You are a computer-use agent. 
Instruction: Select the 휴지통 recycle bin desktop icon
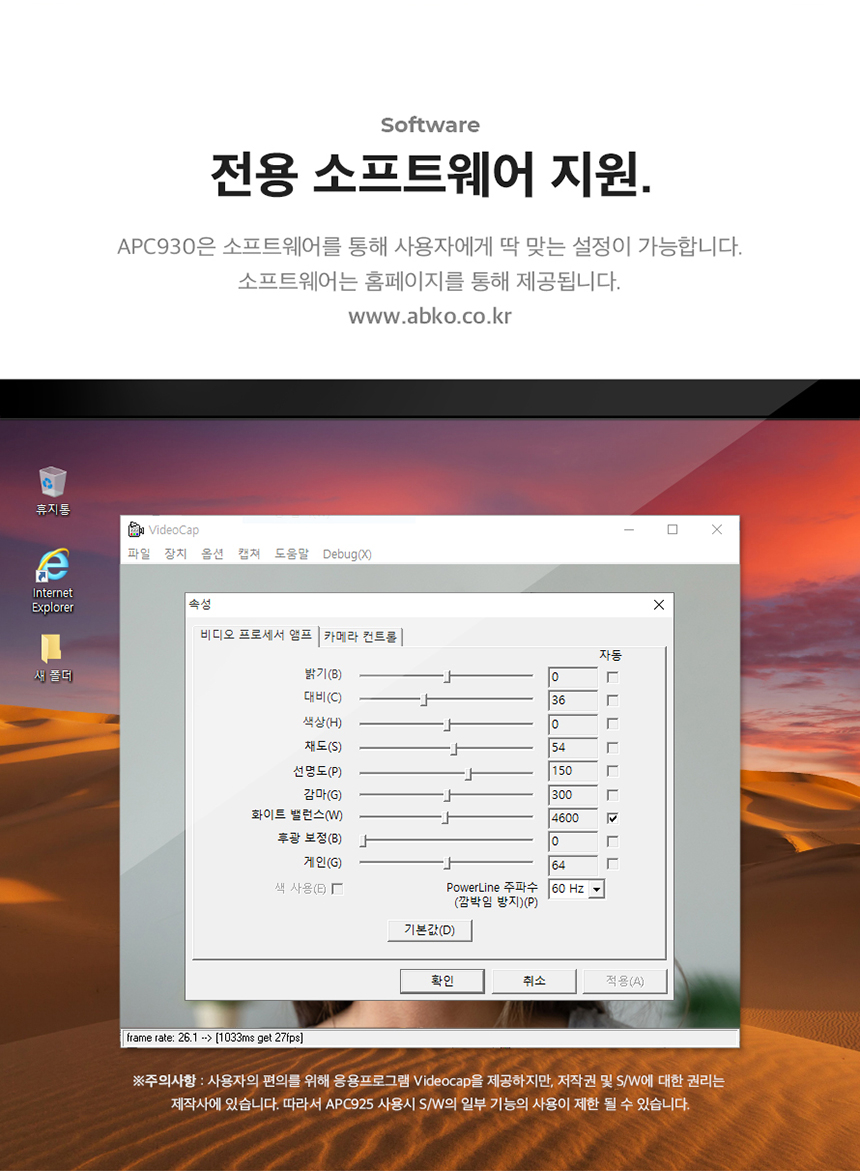(x=52, y=491)
